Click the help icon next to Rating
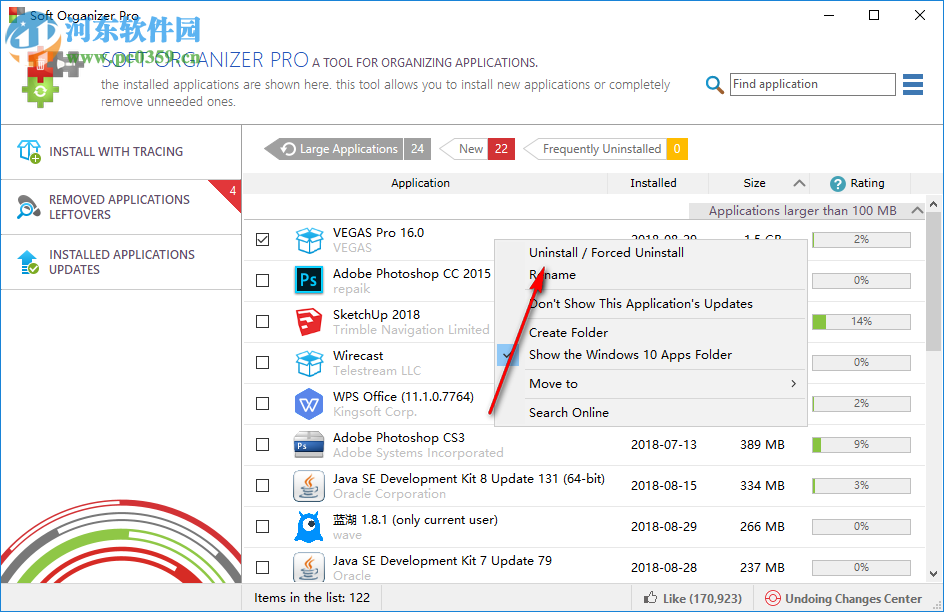Screen dimensions: 944x612 [837, 183]
